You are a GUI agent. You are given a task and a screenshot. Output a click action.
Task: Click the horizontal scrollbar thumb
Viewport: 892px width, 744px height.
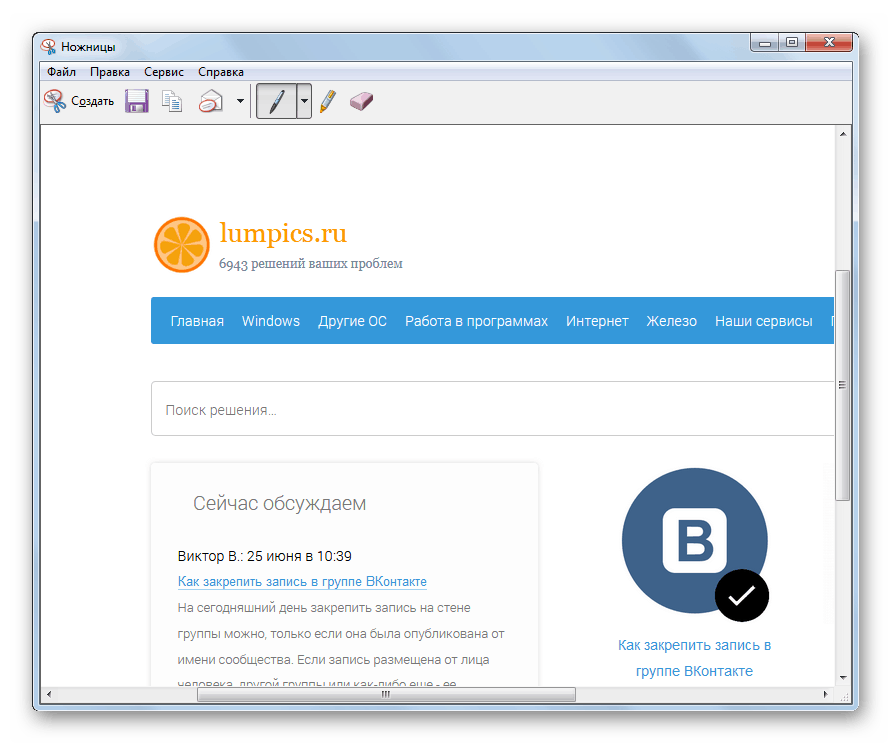[x=385, y=694]
